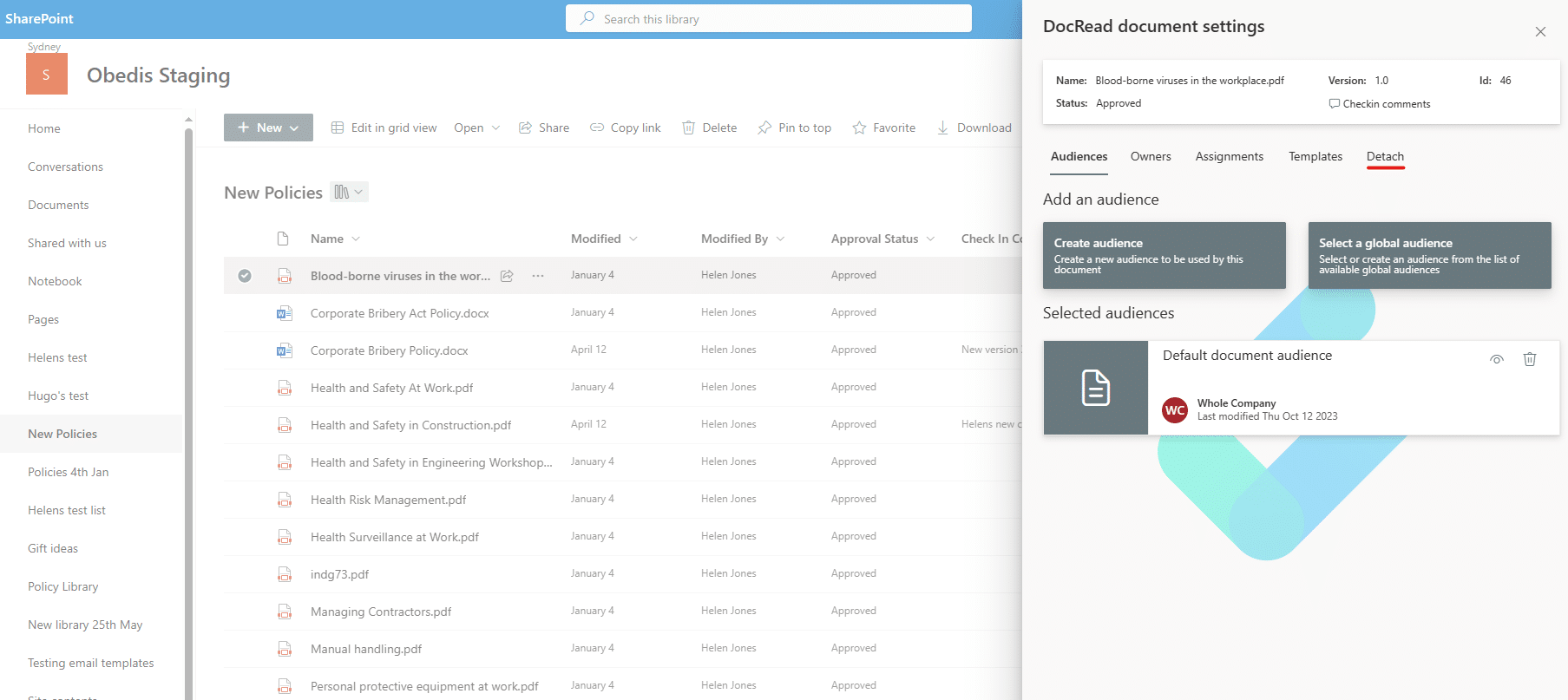Open Gift ideas in left navigation
This screenshot has width=1568, height=700.
(x=53, y=548)
